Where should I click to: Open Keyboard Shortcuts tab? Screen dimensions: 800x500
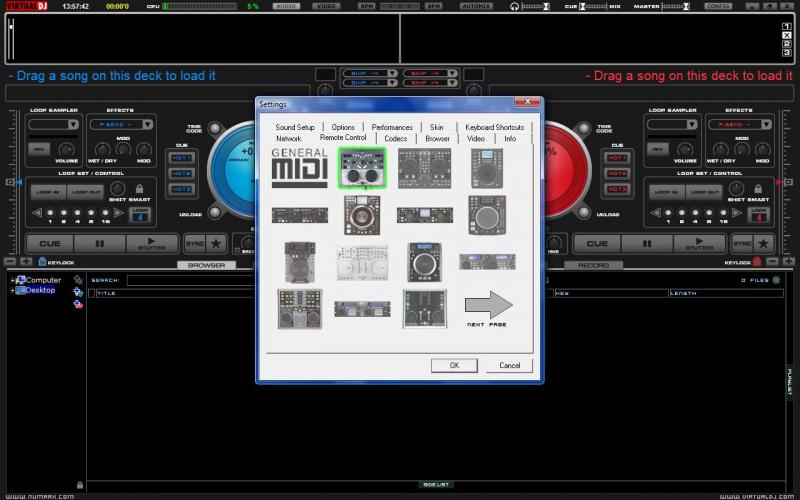[x=494, y=127]
